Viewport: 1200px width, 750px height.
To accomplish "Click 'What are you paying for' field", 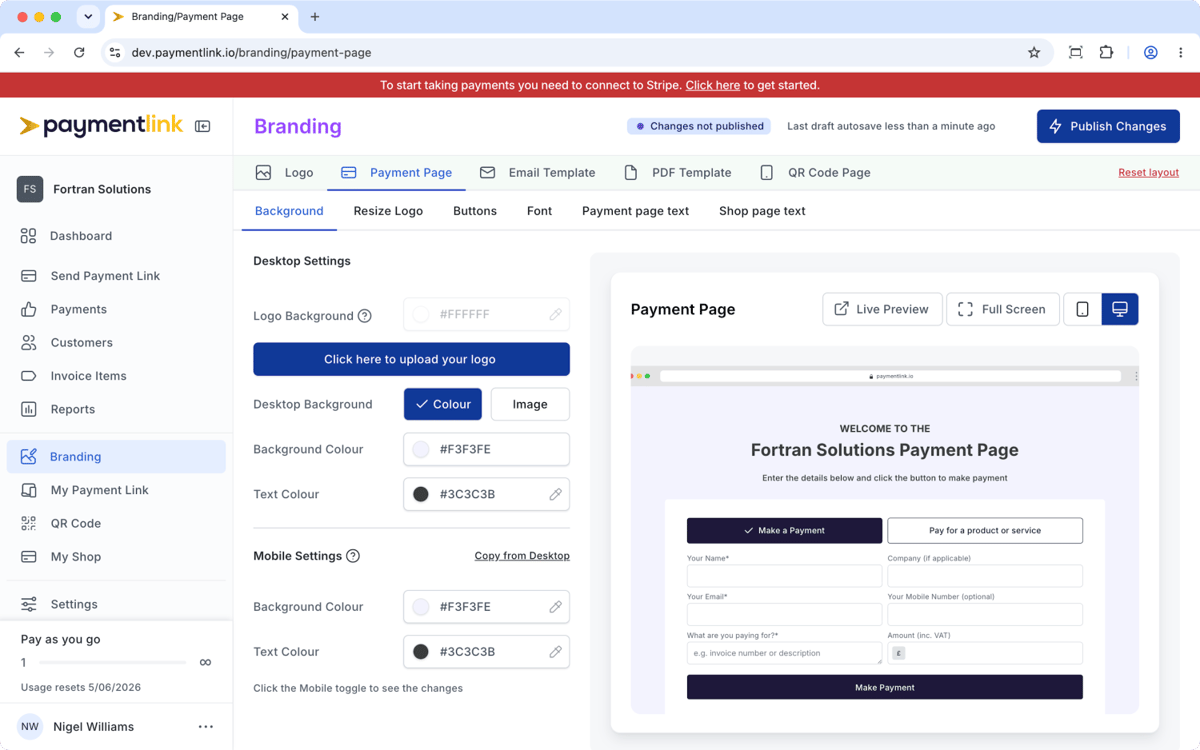I will coord(785,653).
